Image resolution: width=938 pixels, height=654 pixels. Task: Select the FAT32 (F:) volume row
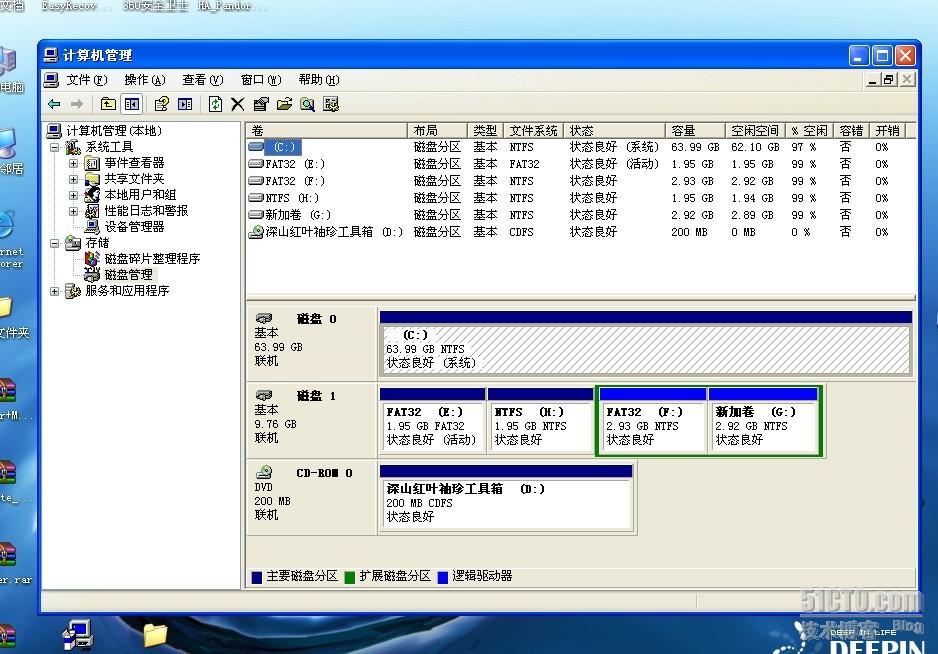(x=580, y=181)
